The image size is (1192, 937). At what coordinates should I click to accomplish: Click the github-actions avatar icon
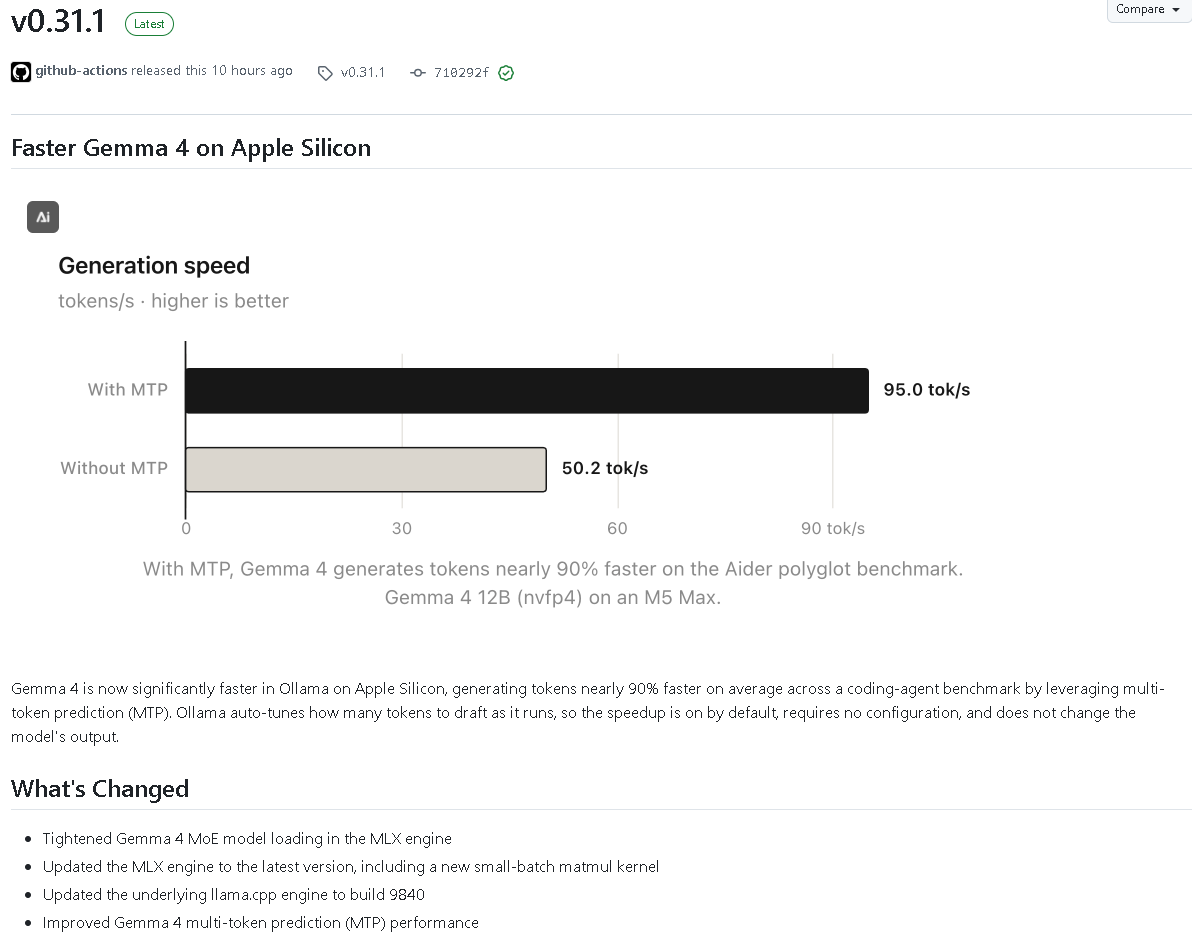tap(21, 72)
